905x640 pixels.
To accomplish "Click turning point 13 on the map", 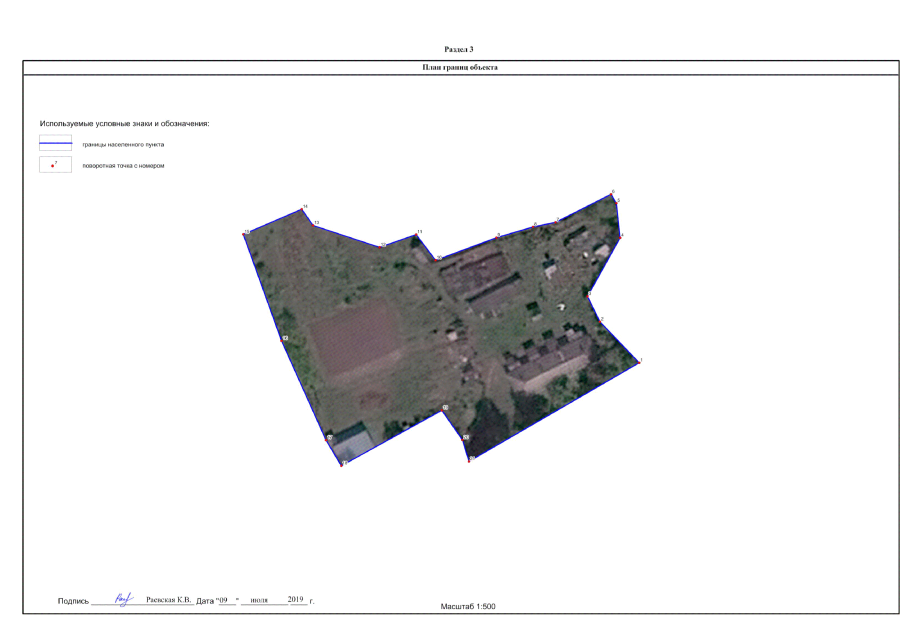I will pos(314,225).
